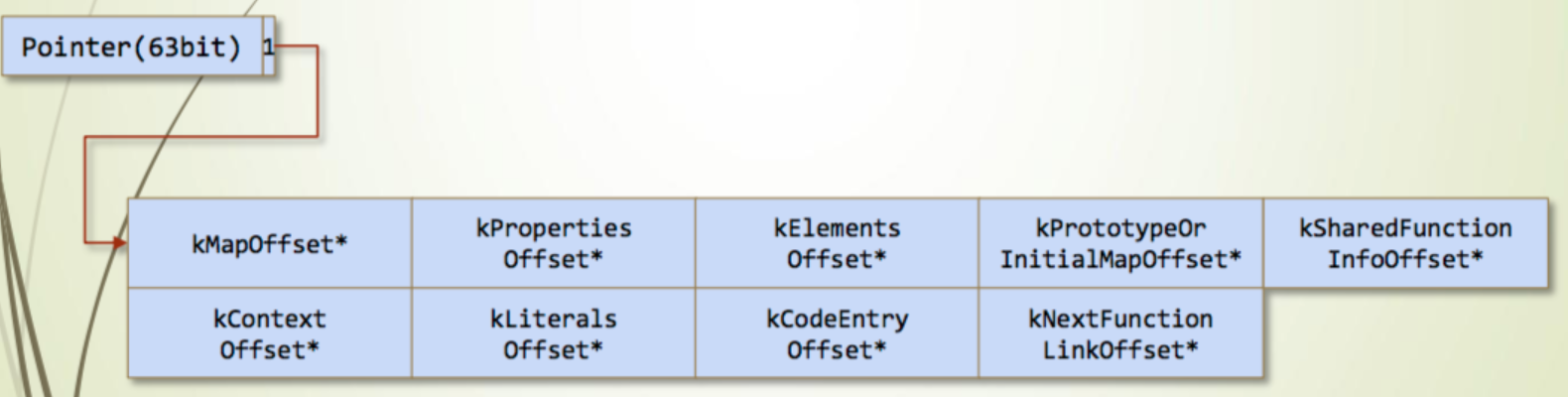Screen dimensions: 1568x397
Task: Click the text LinkOffset* in the bottom row
Action: click(x=1120, y=350)
